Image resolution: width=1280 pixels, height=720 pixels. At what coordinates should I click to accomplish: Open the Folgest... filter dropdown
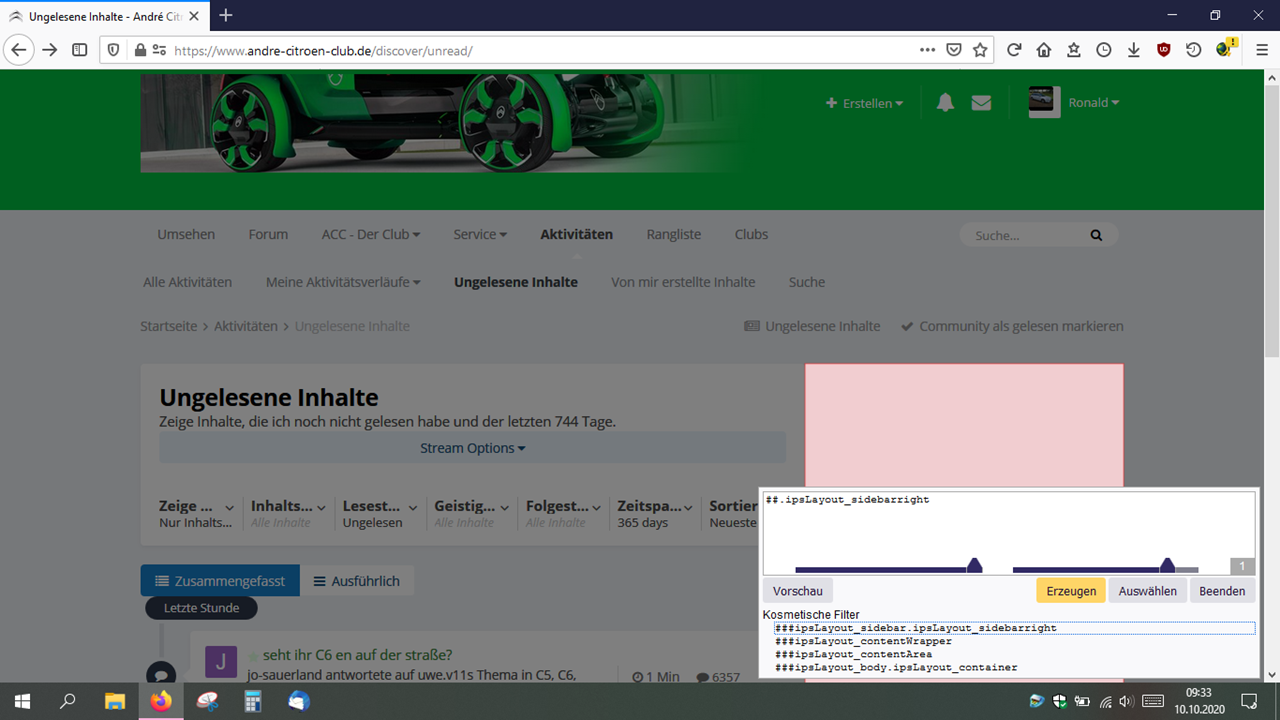click(564, 513)
